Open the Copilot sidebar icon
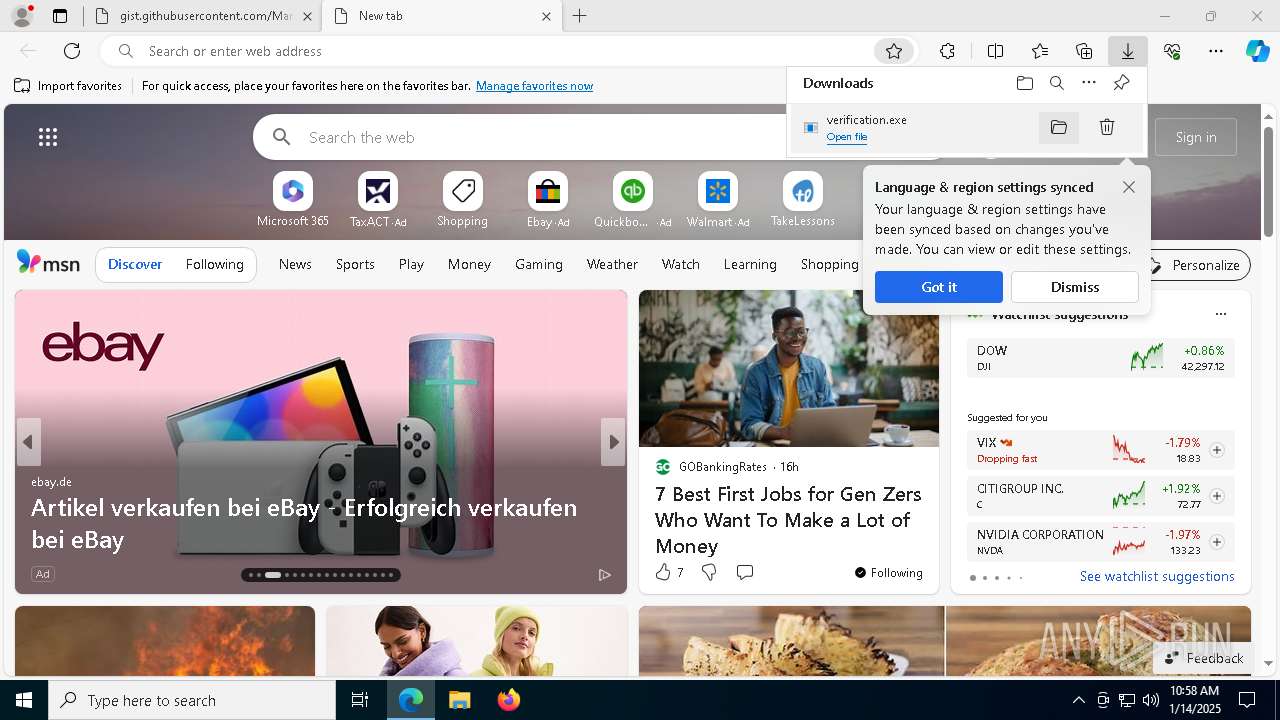 [x=1258, y=51]
